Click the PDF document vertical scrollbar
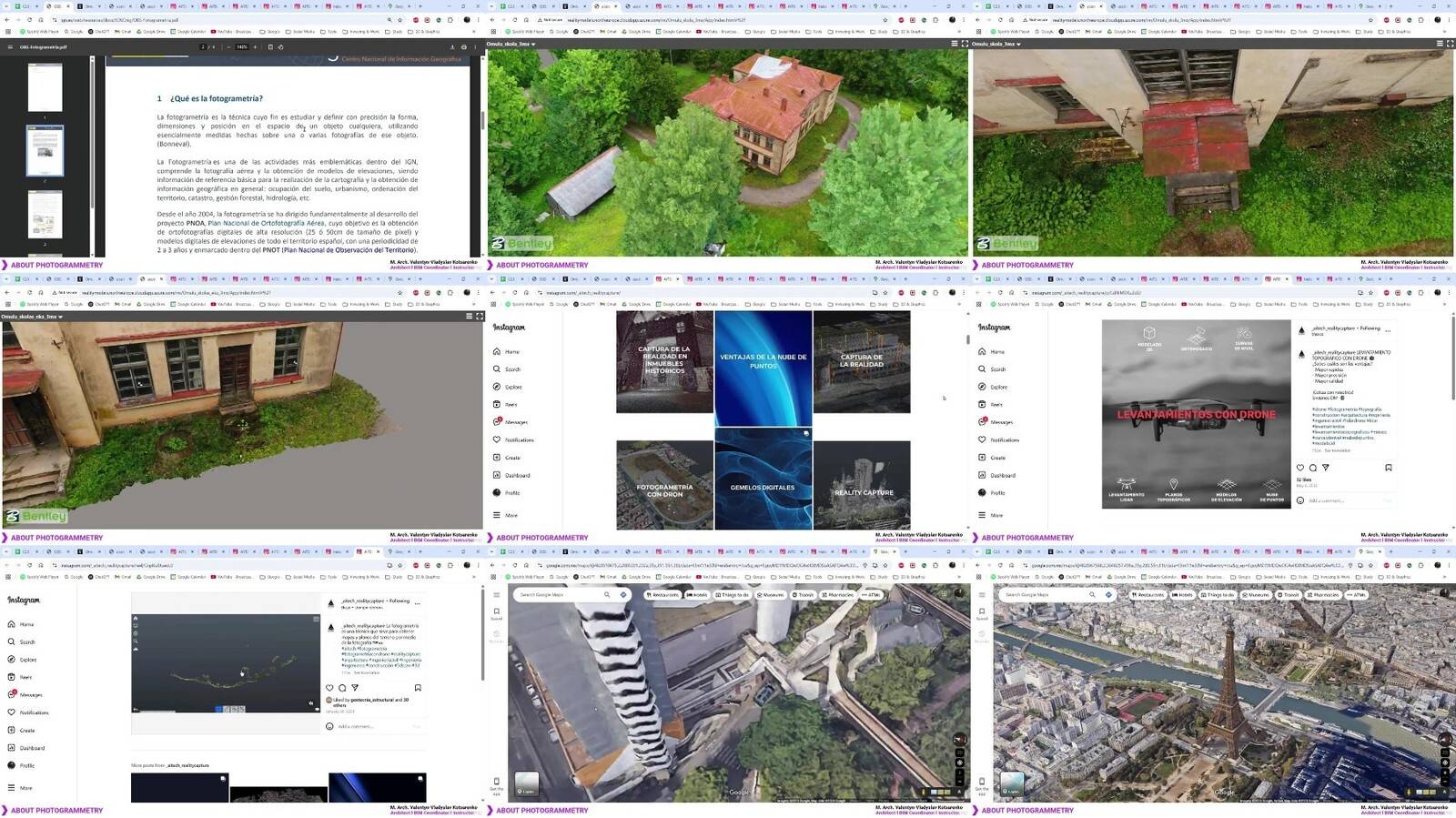 coord(481,118)
